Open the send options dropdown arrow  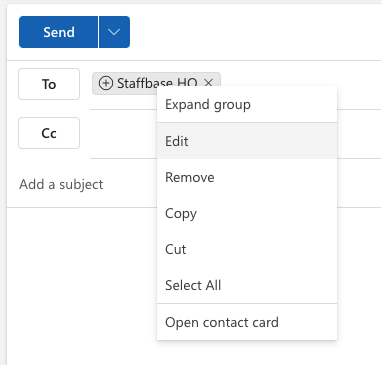point(114,32)
